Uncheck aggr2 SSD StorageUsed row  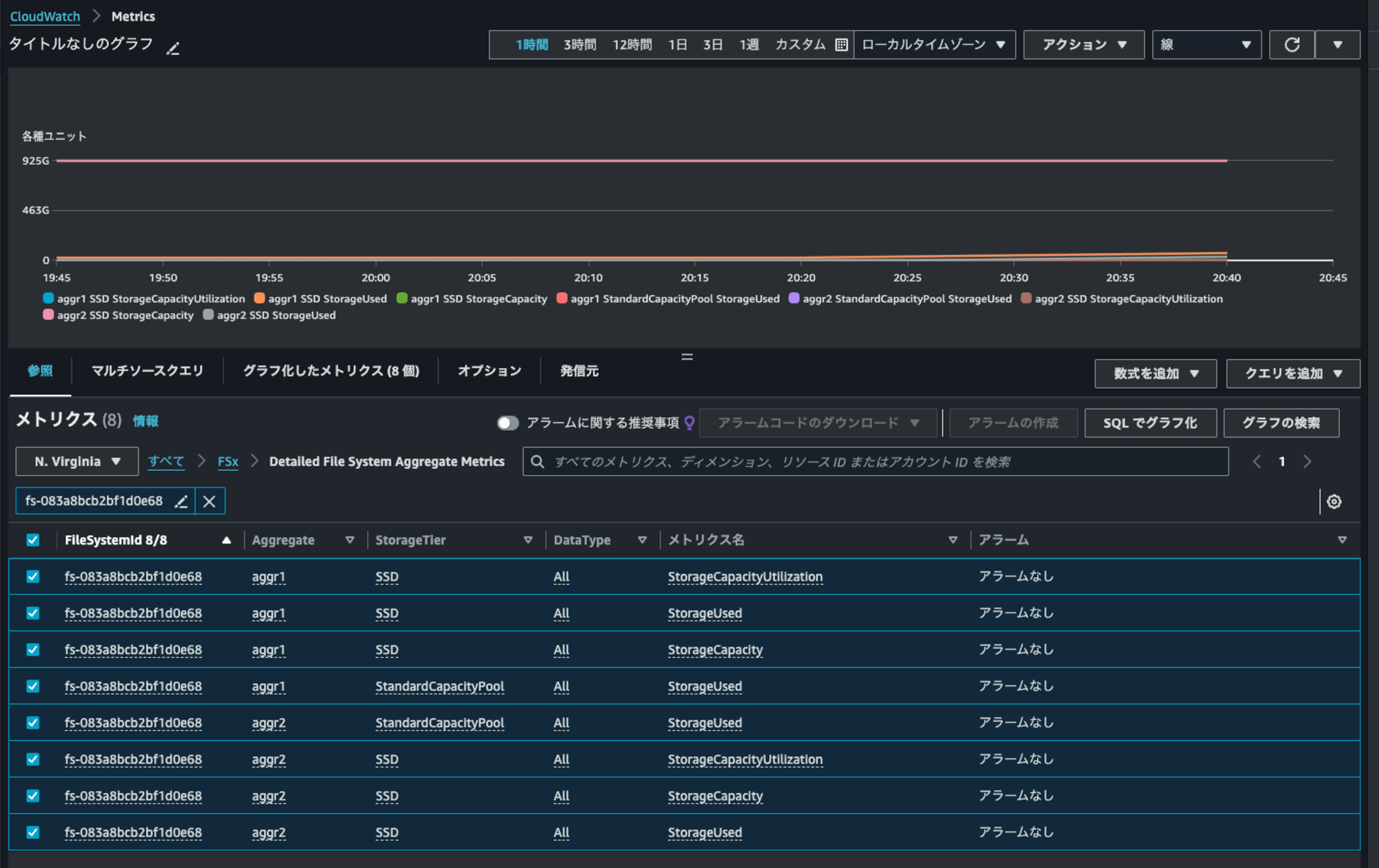pyautogui.click(x=32, y=832)
